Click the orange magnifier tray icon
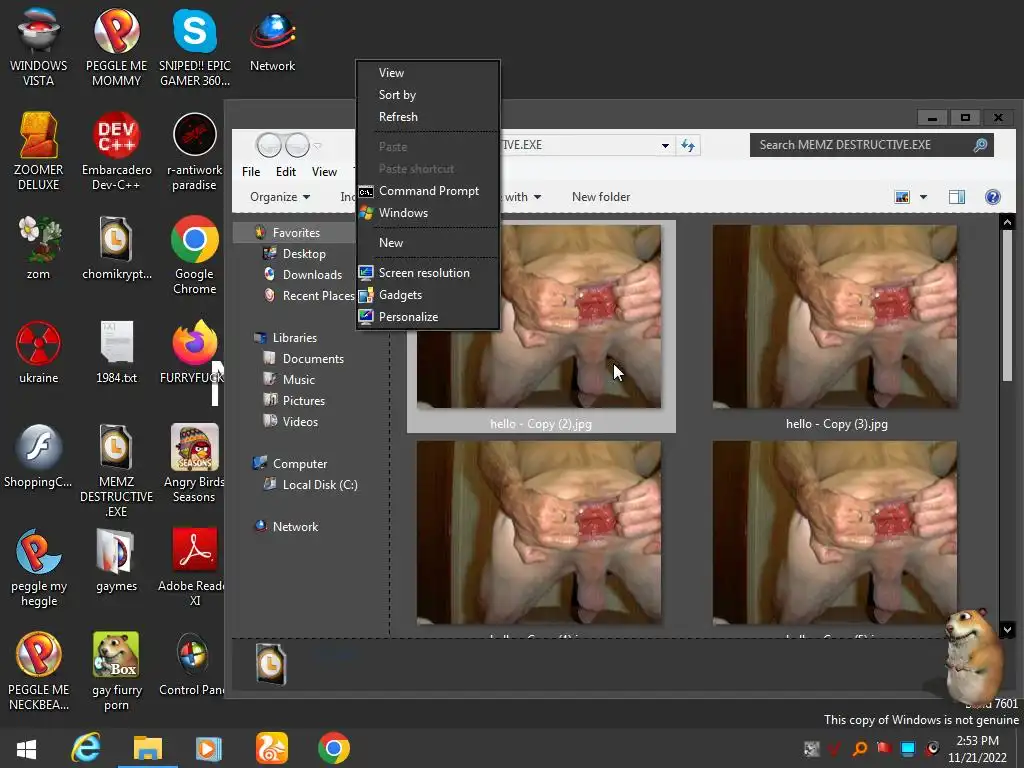 point(859,748)
